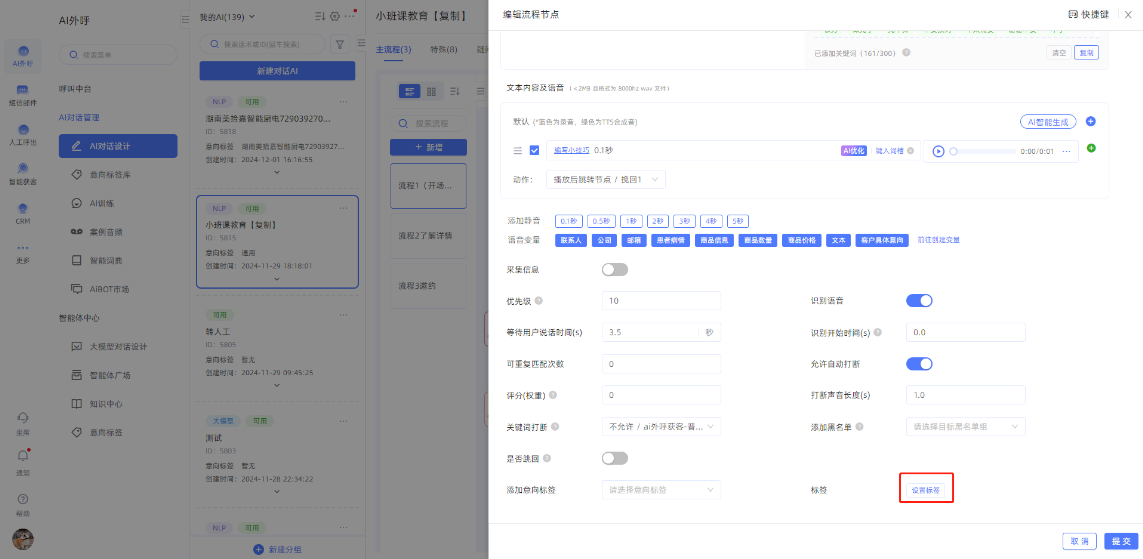Open the 添加黑名单 group selector

tap(965, 427)
